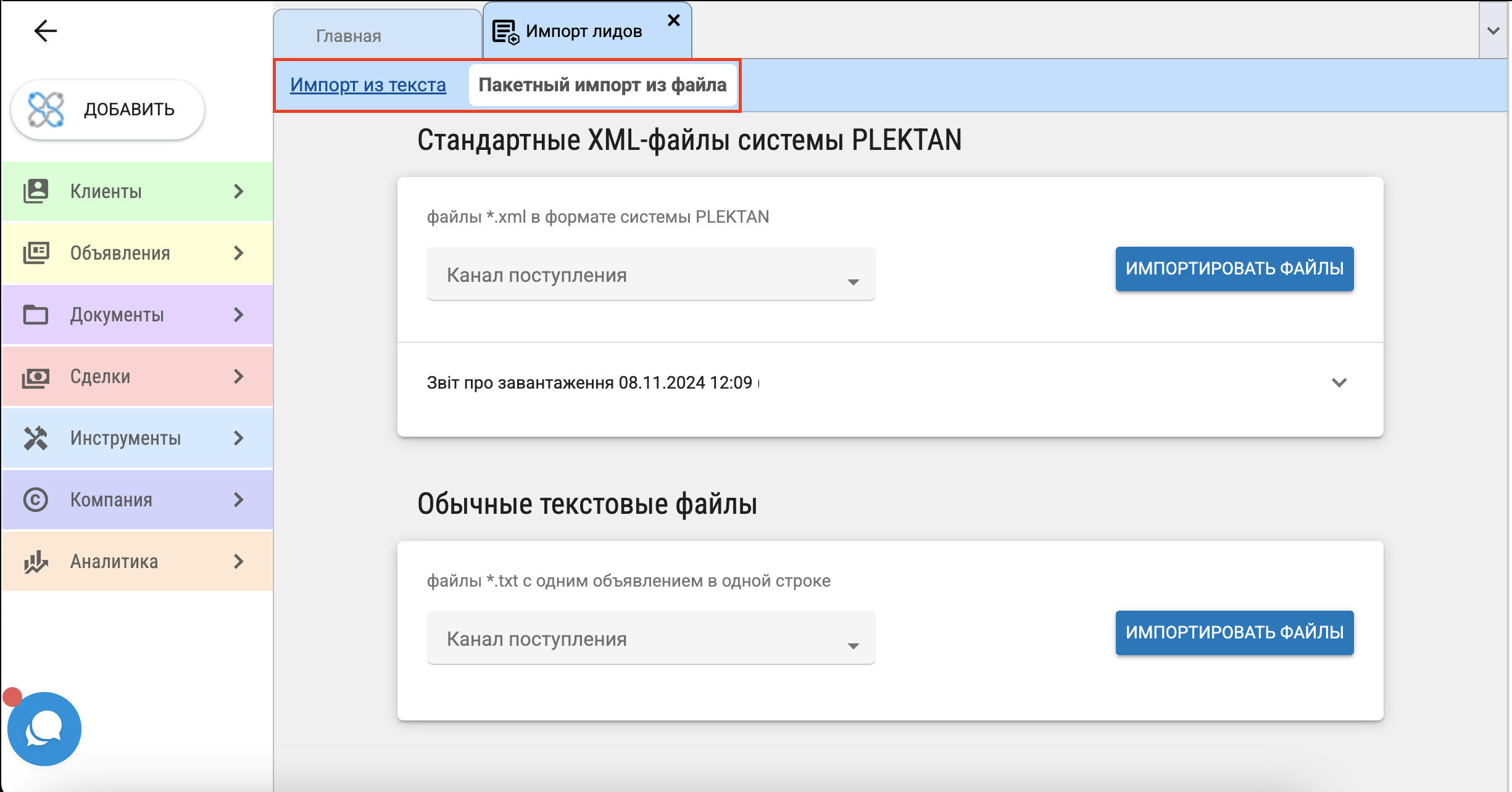This screenshot has width=1512, height=792.
Task: Open the chat support bubble
Action: click(x=44, y=729)
